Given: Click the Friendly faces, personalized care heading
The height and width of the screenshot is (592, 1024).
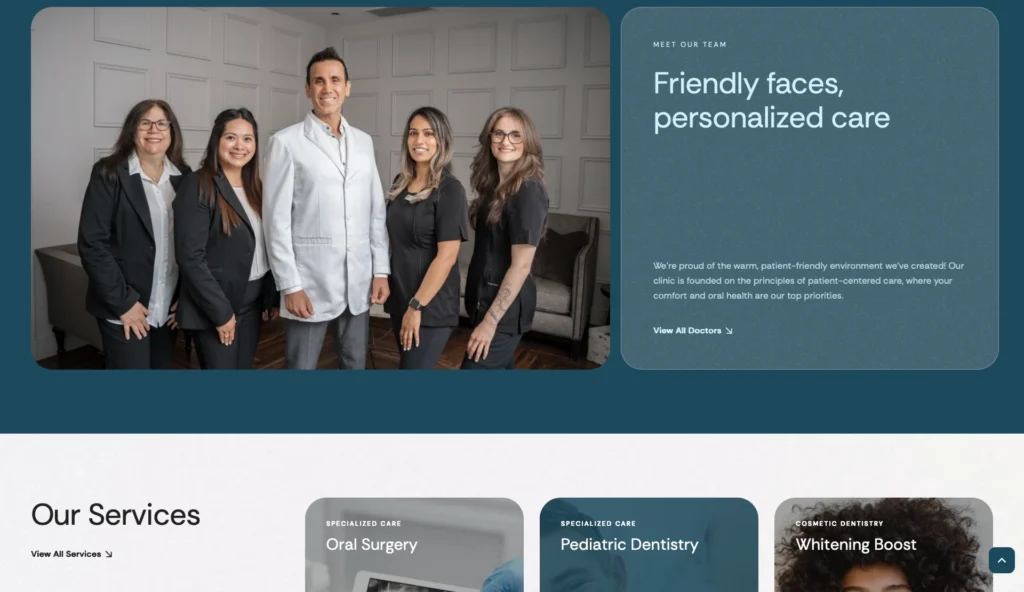Looking at the screenshot, I should coord(771,101).
